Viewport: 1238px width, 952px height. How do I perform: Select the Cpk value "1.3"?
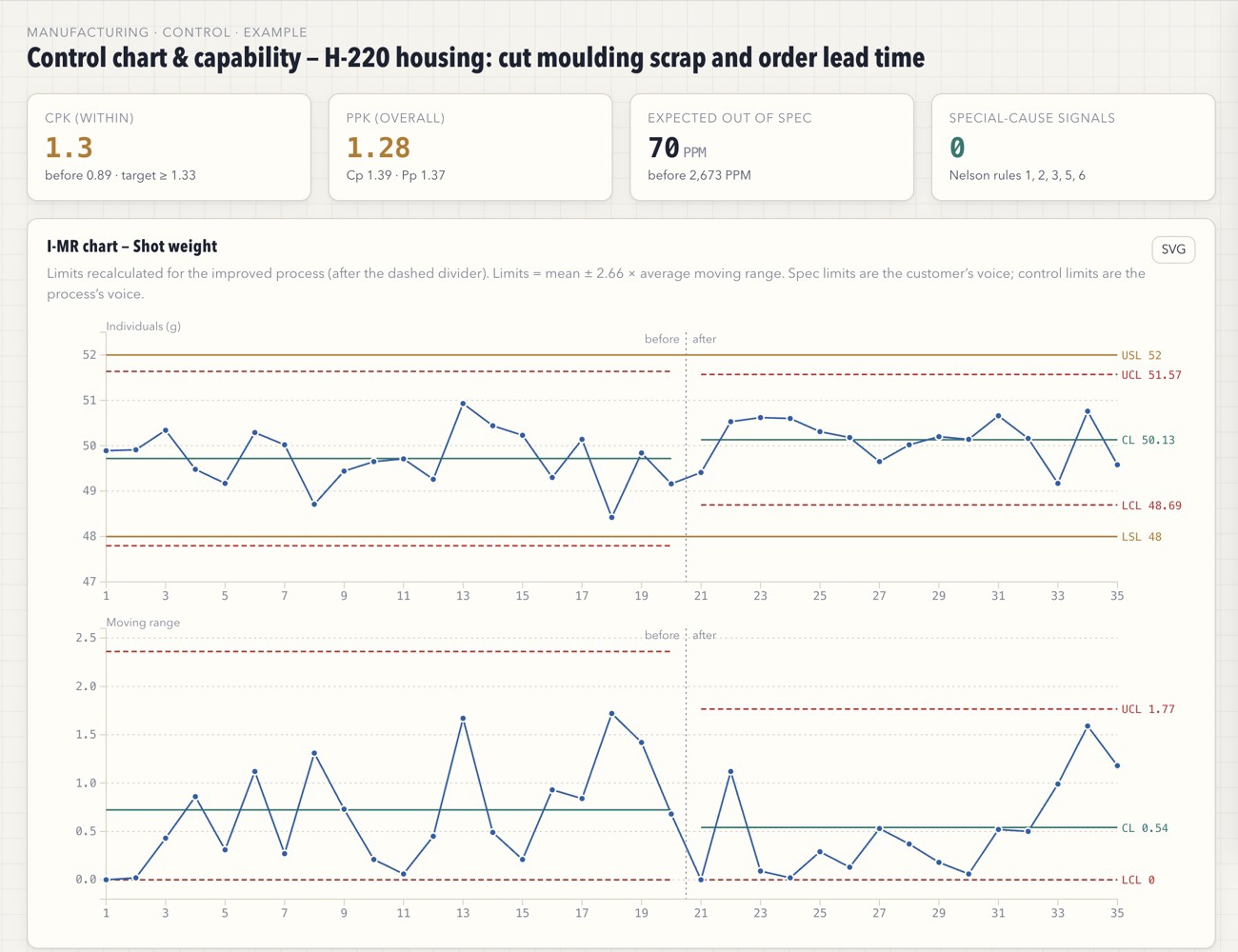pos(69,148)
